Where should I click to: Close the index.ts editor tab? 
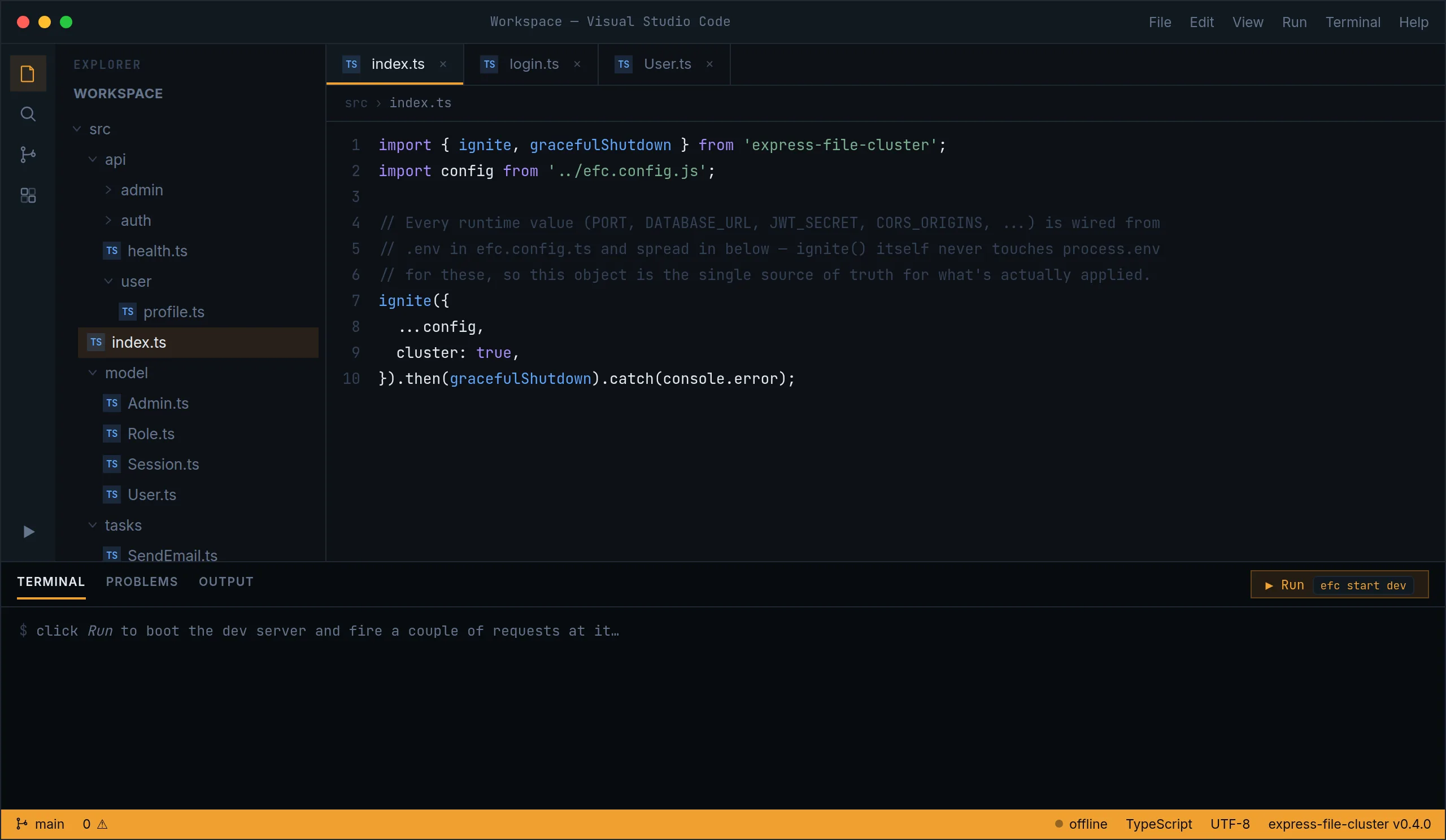pos(443,64)
